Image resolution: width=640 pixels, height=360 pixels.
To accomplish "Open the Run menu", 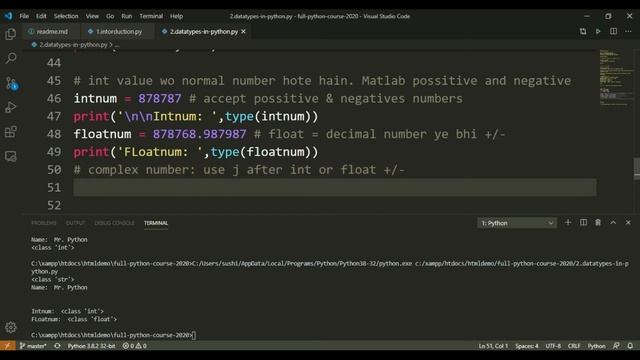I will [127, 16].
